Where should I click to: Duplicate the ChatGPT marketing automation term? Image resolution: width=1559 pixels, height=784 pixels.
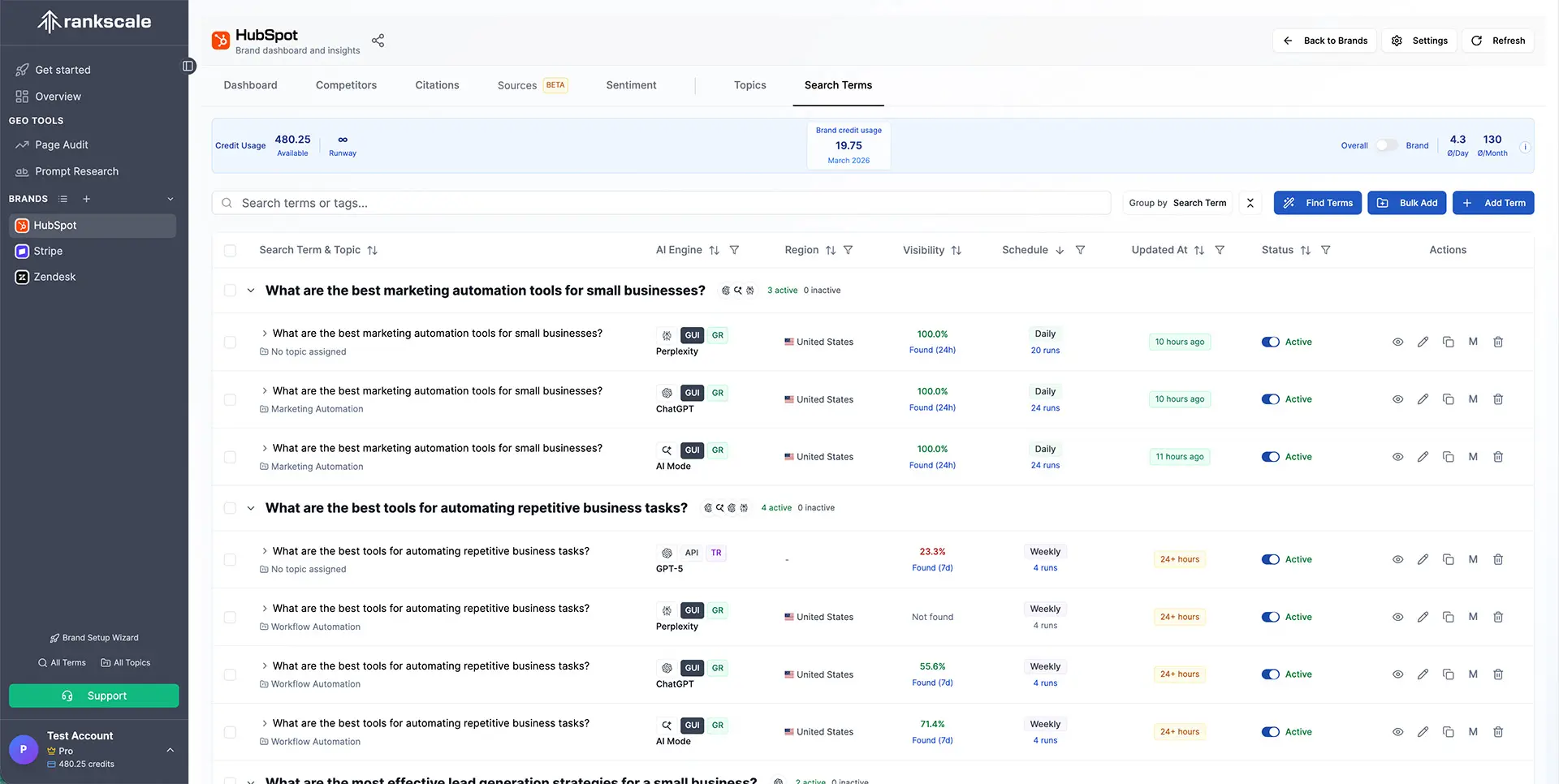click(1448, 398)
